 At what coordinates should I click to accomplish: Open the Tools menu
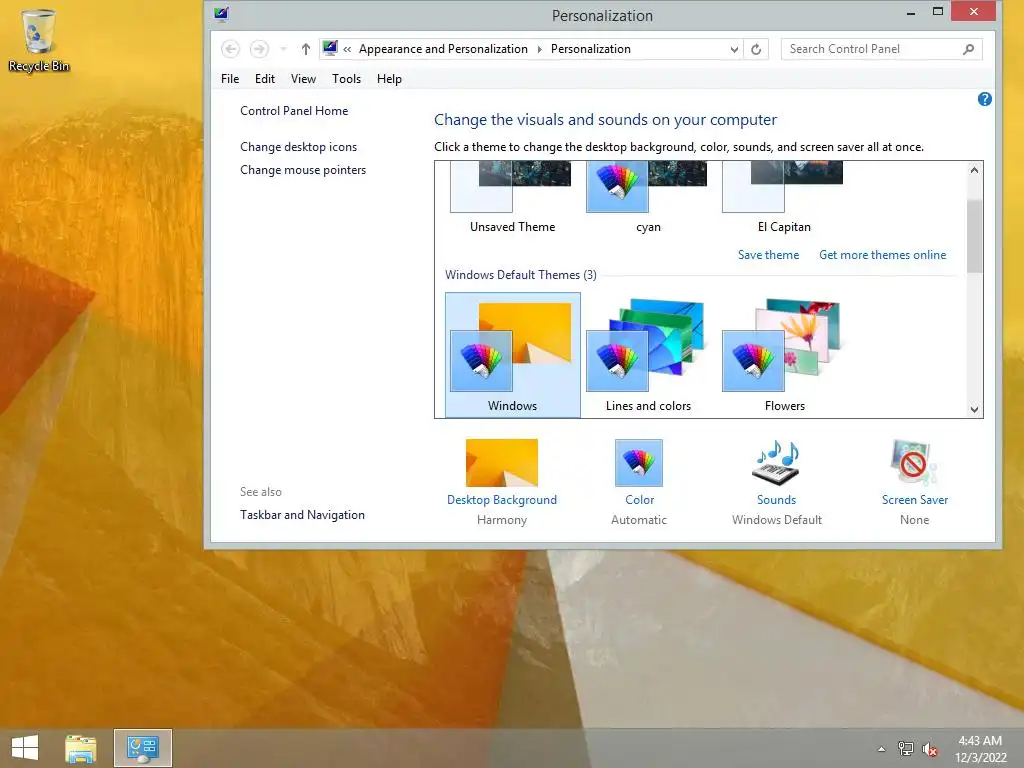(346, 79)
